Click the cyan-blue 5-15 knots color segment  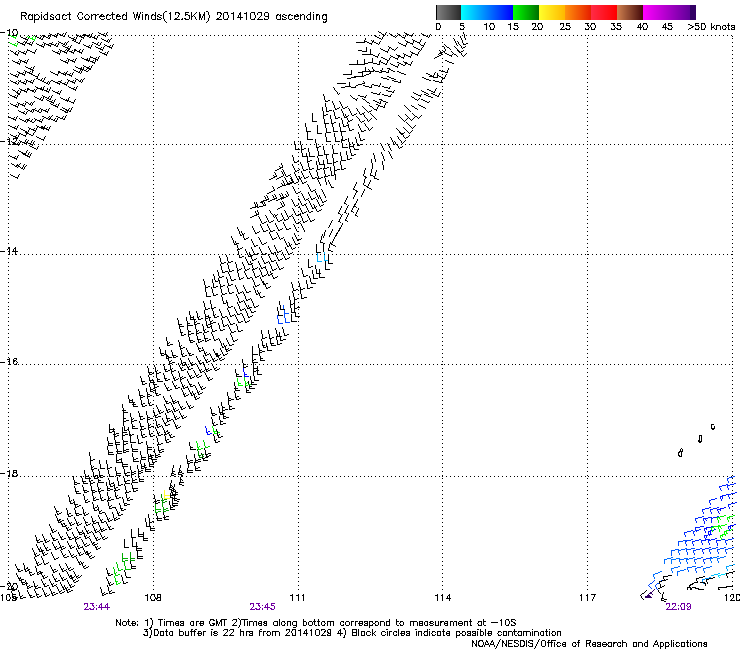pos(487,12)
